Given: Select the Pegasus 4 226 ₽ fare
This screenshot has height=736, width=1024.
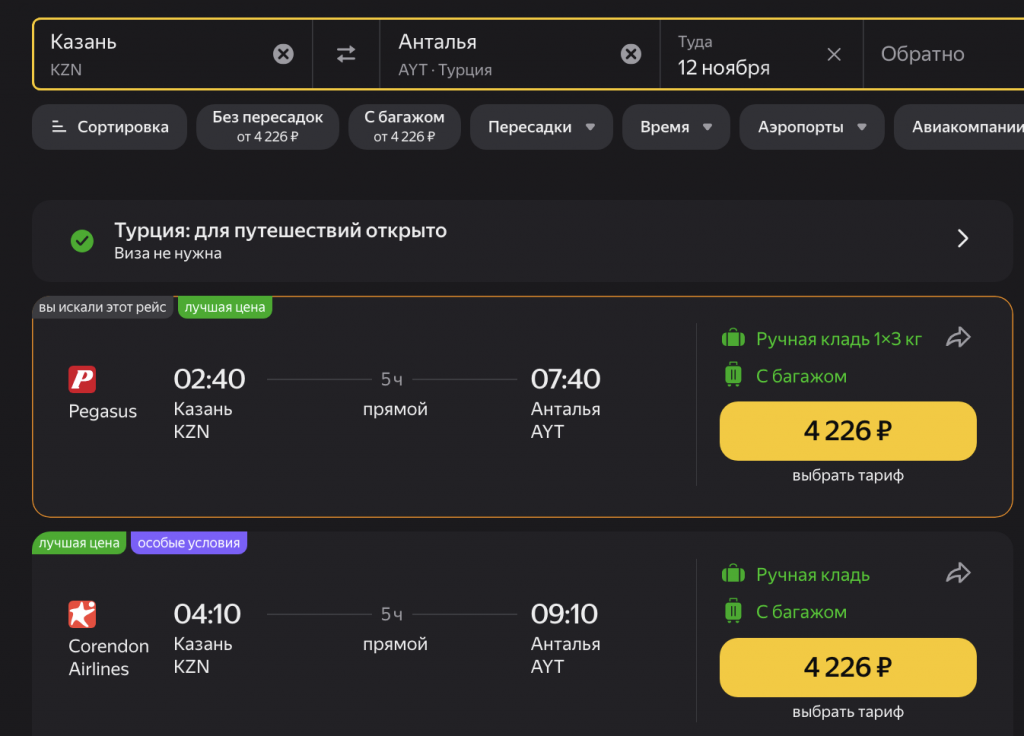Looking at the screenshot, I should point(847,431).
